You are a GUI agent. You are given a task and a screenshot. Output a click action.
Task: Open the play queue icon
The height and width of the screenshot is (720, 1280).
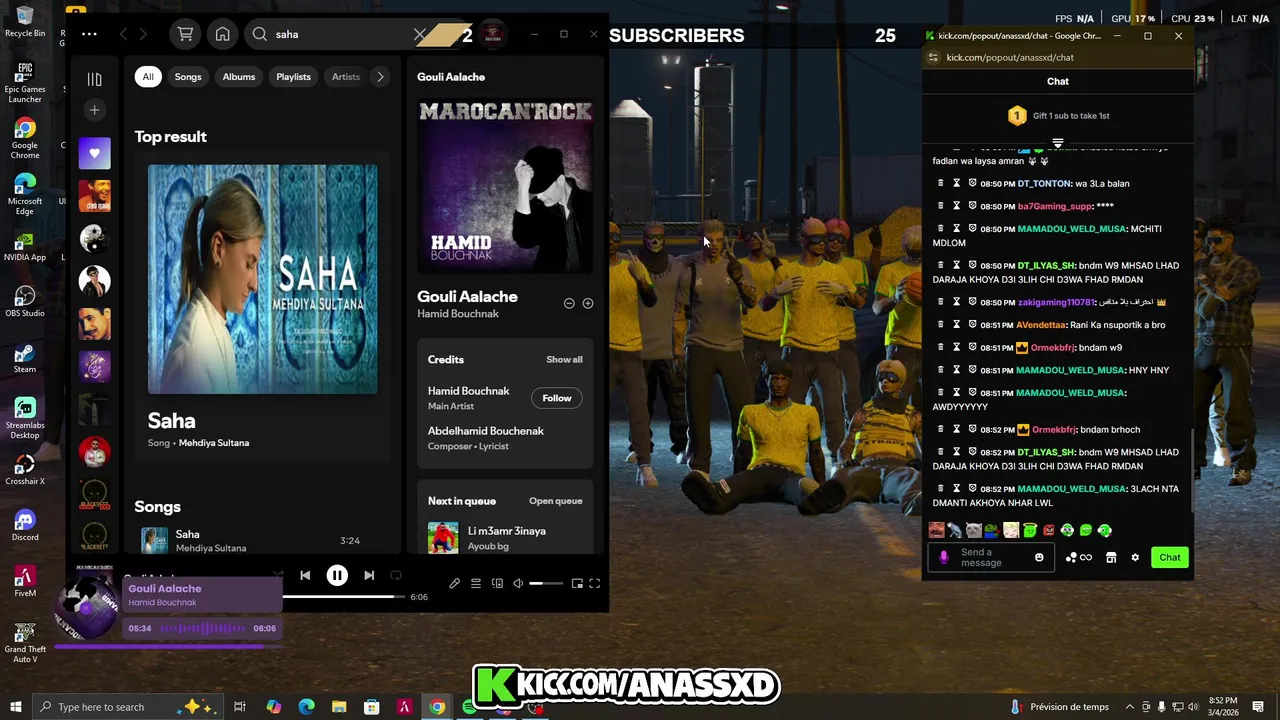point(476,583)
